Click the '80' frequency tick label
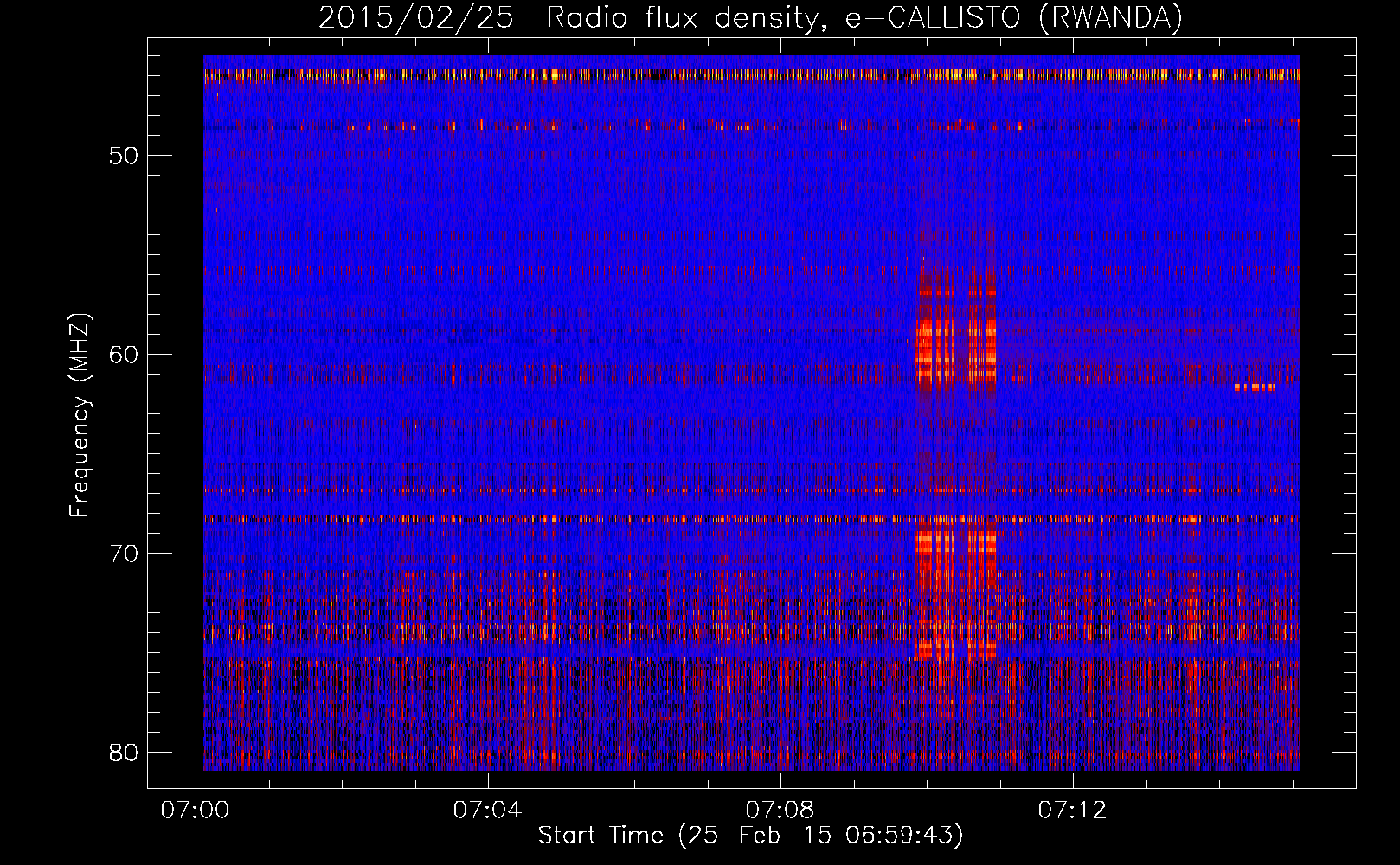1400x865 pixels. pyautogui.click(x=125, y=753)
